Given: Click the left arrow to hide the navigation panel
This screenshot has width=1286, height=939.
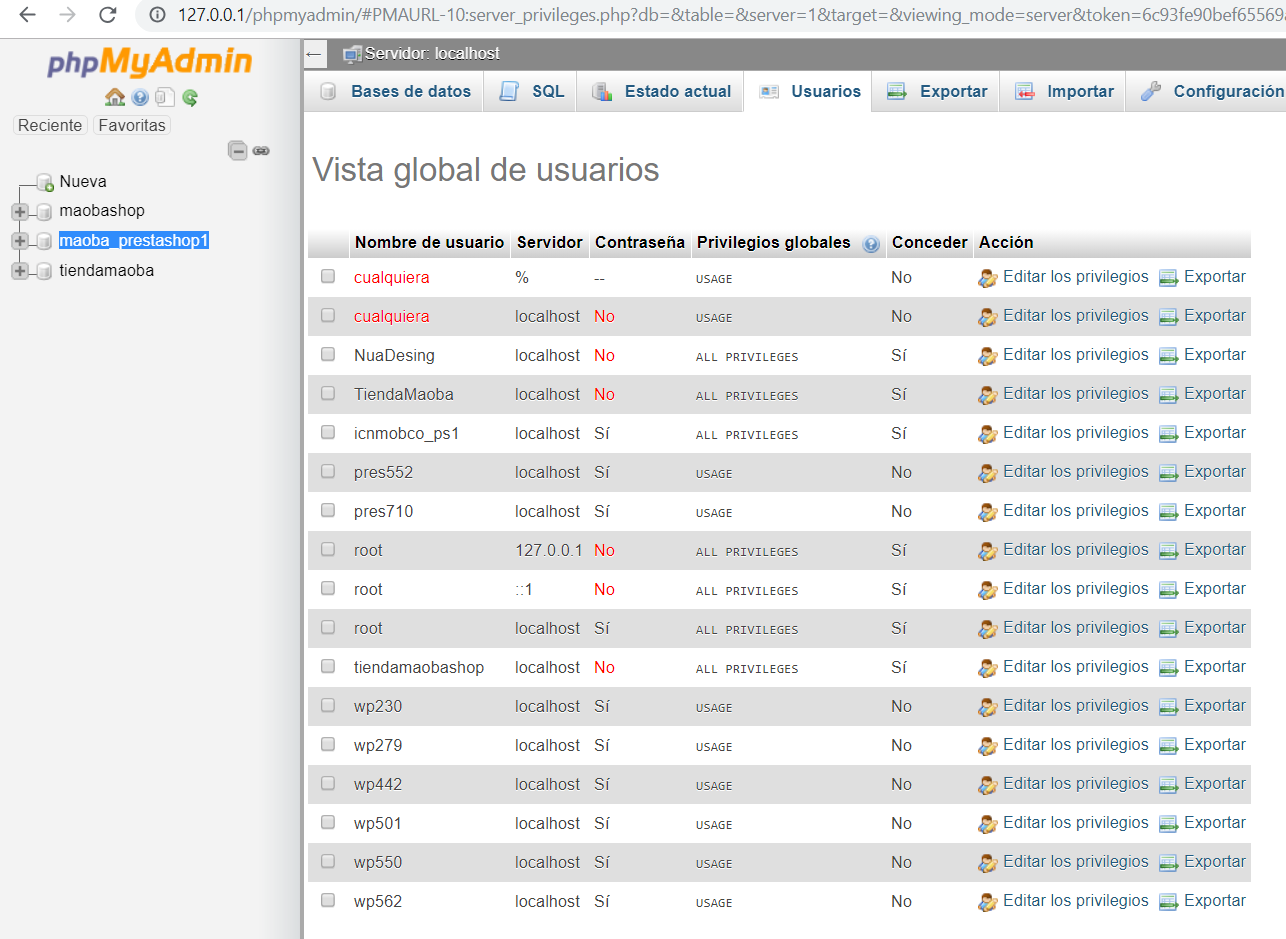Looking at the screenshot, I should 315,54.
